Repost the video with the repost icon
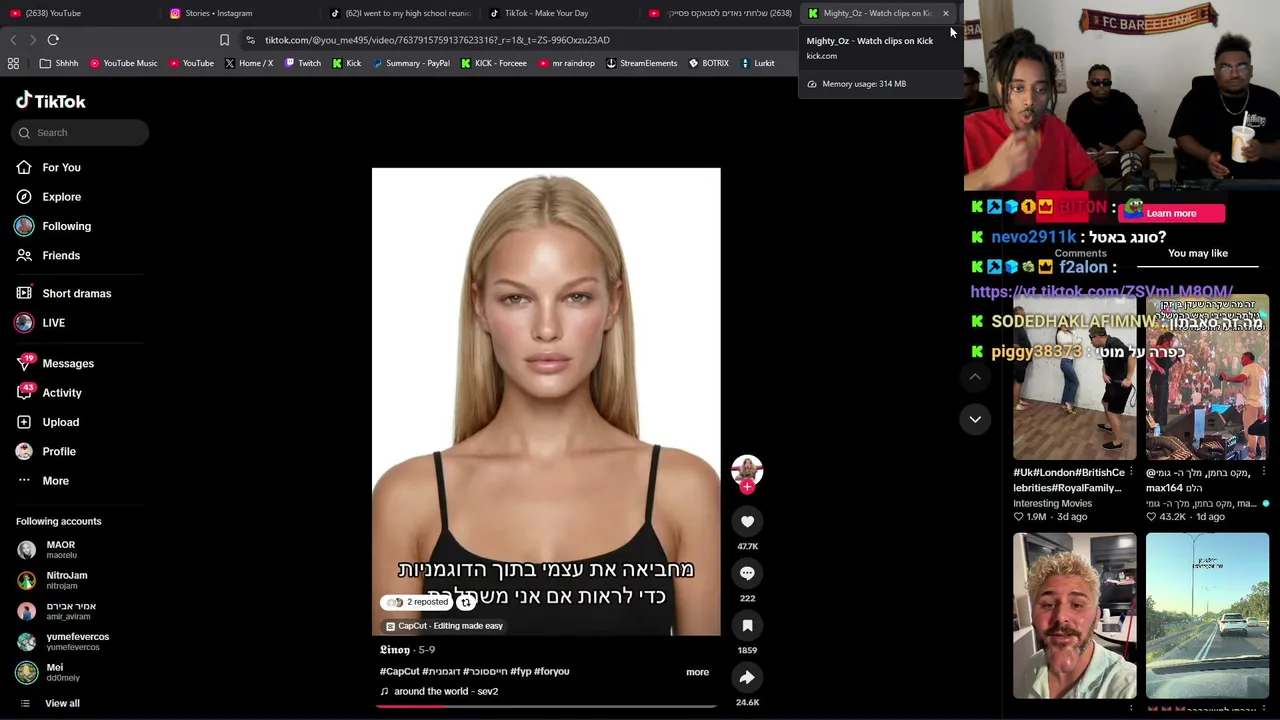1280x720 pixels. coord(466,602)
